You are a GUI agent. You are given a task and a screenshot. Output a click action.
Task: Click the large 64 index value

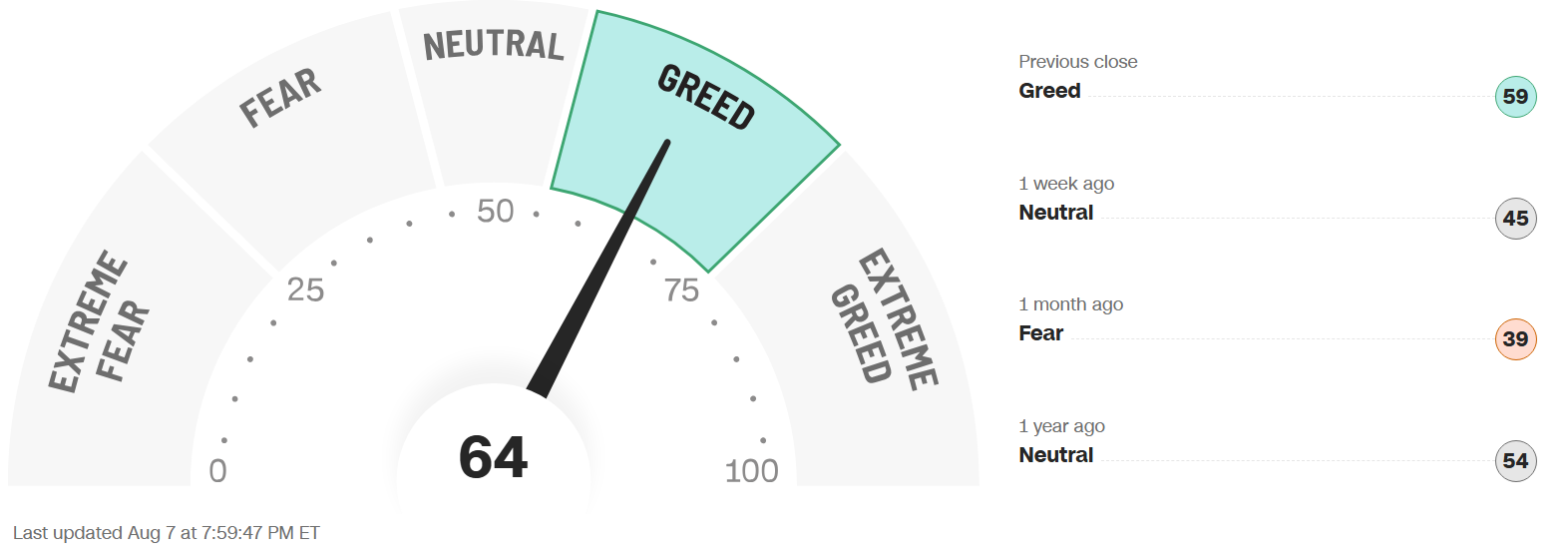click(x=493, y=457)
